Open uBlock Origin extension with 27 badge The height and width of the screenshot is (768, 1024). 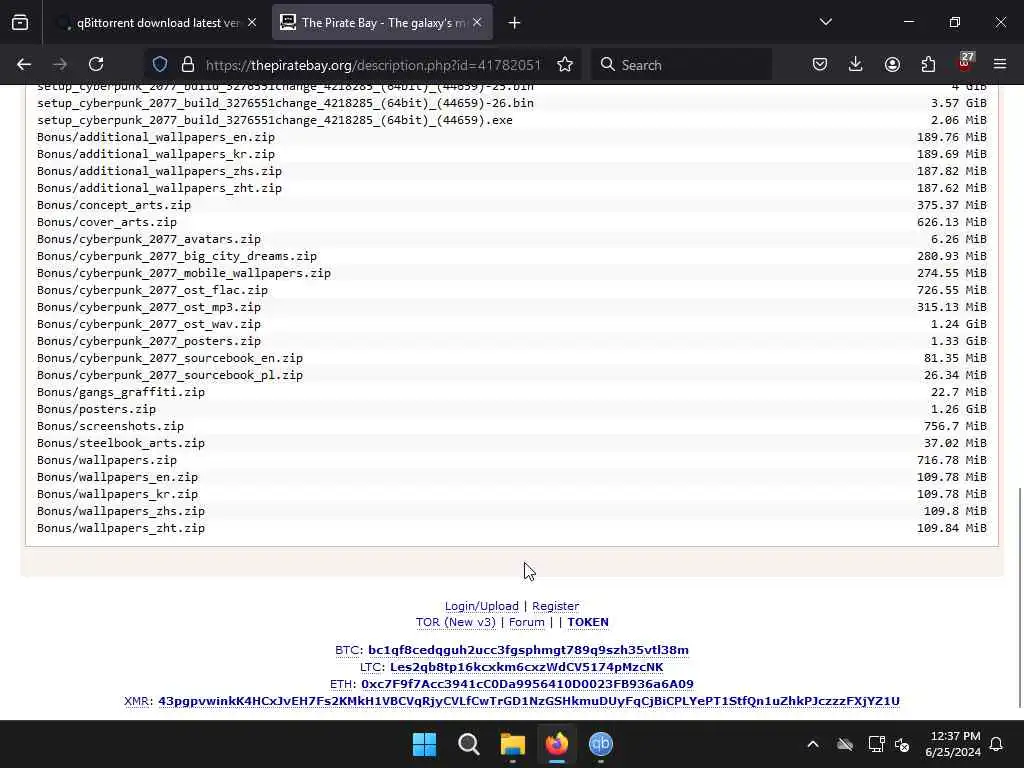tap(965, 63)
